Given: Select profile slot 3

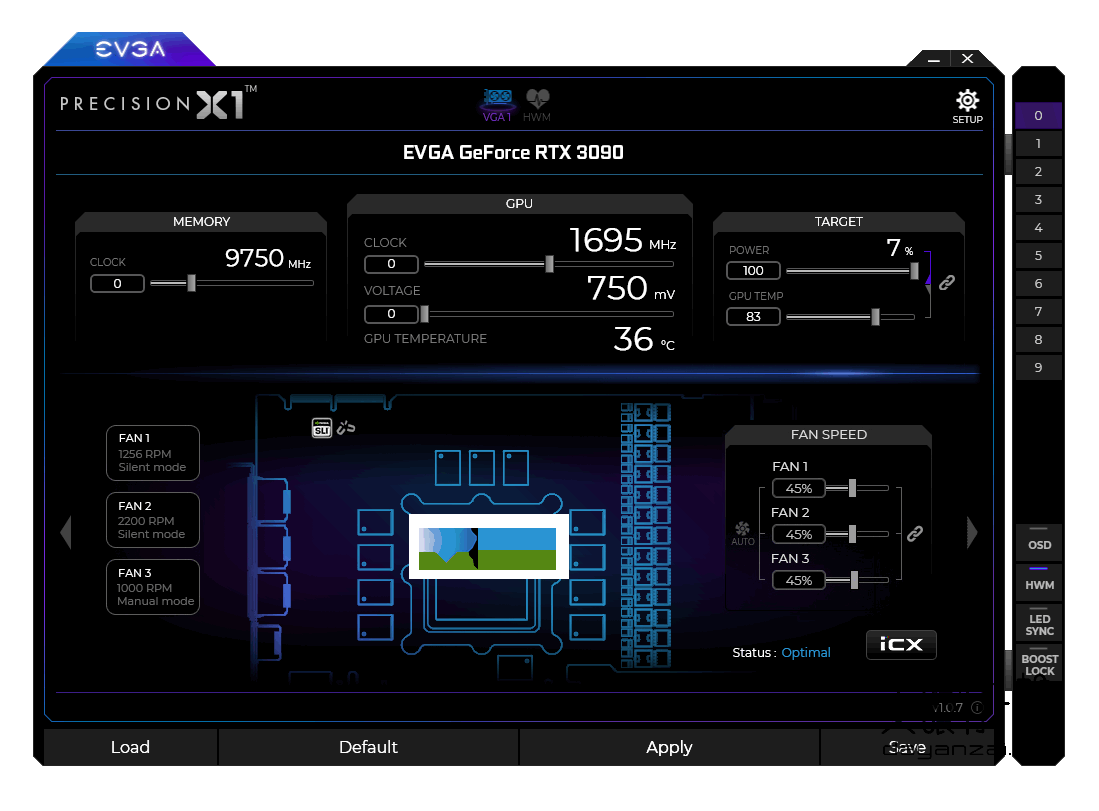Looking at the screenshot, I should [1038, 200].
